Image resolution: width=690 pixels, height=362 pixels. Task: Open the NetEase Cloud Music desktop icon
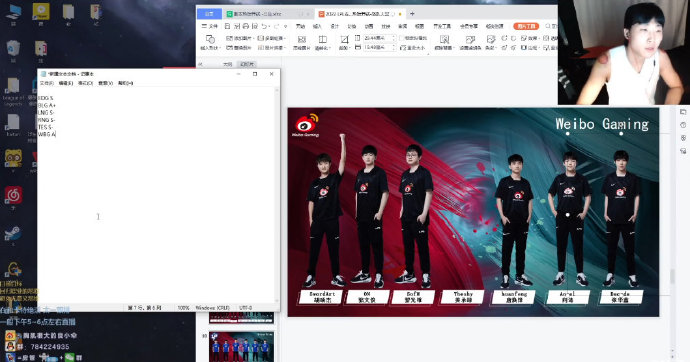coord(13,195)
